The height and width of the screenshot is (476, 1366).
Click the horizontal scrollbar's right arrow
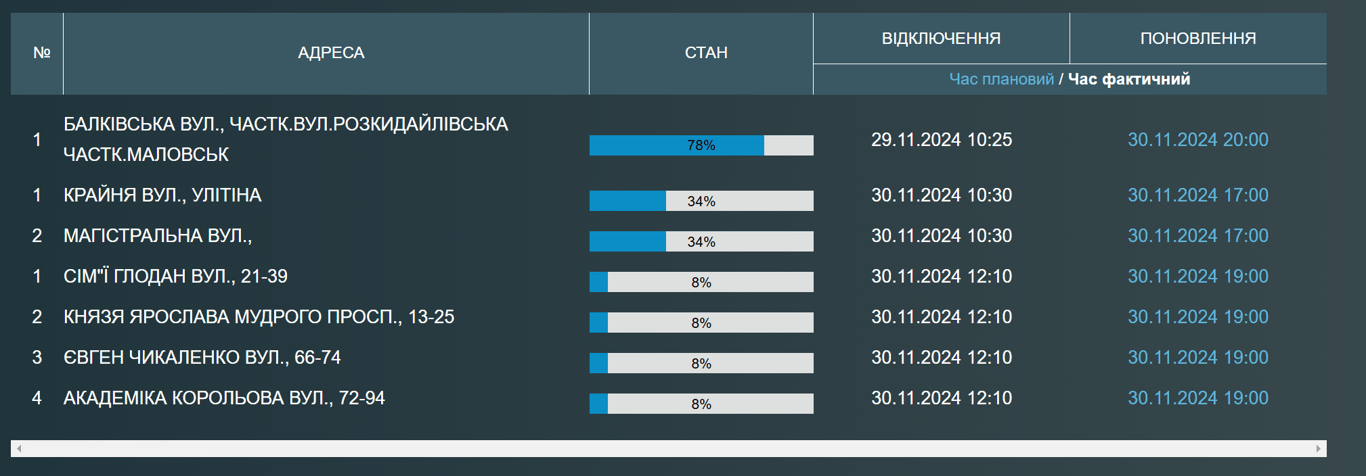(x=1319, y=449)
